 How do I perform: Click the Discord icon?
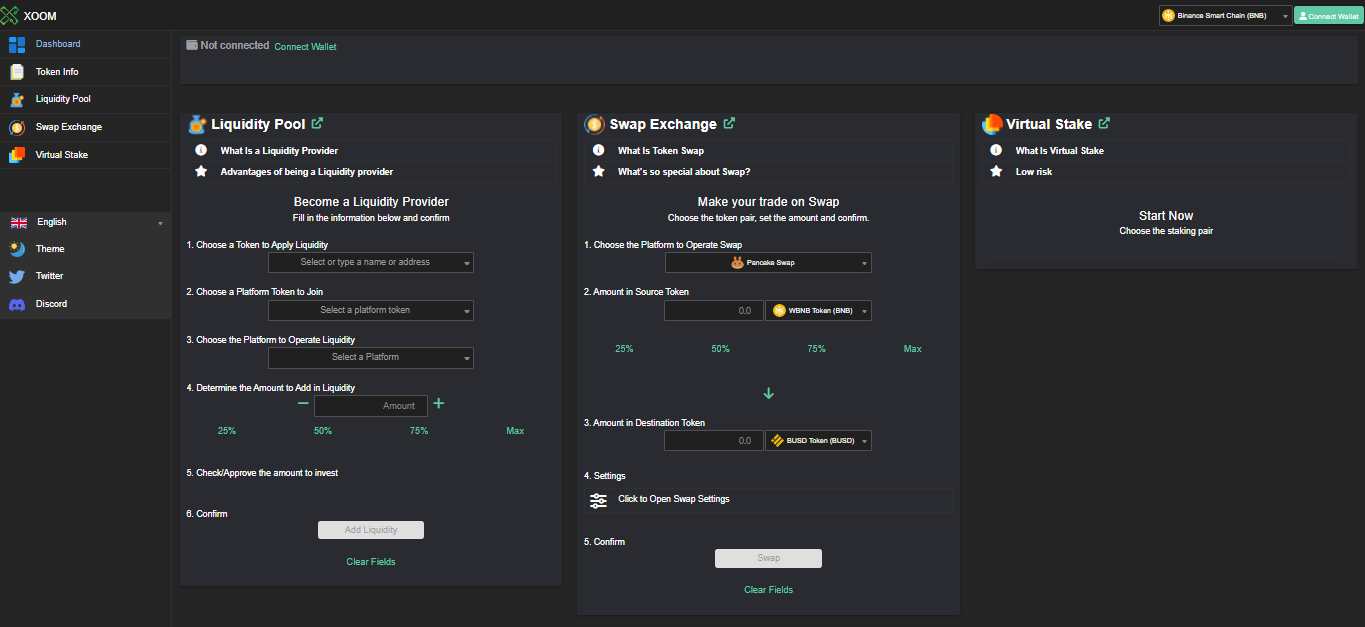click(x=17, y=304)
